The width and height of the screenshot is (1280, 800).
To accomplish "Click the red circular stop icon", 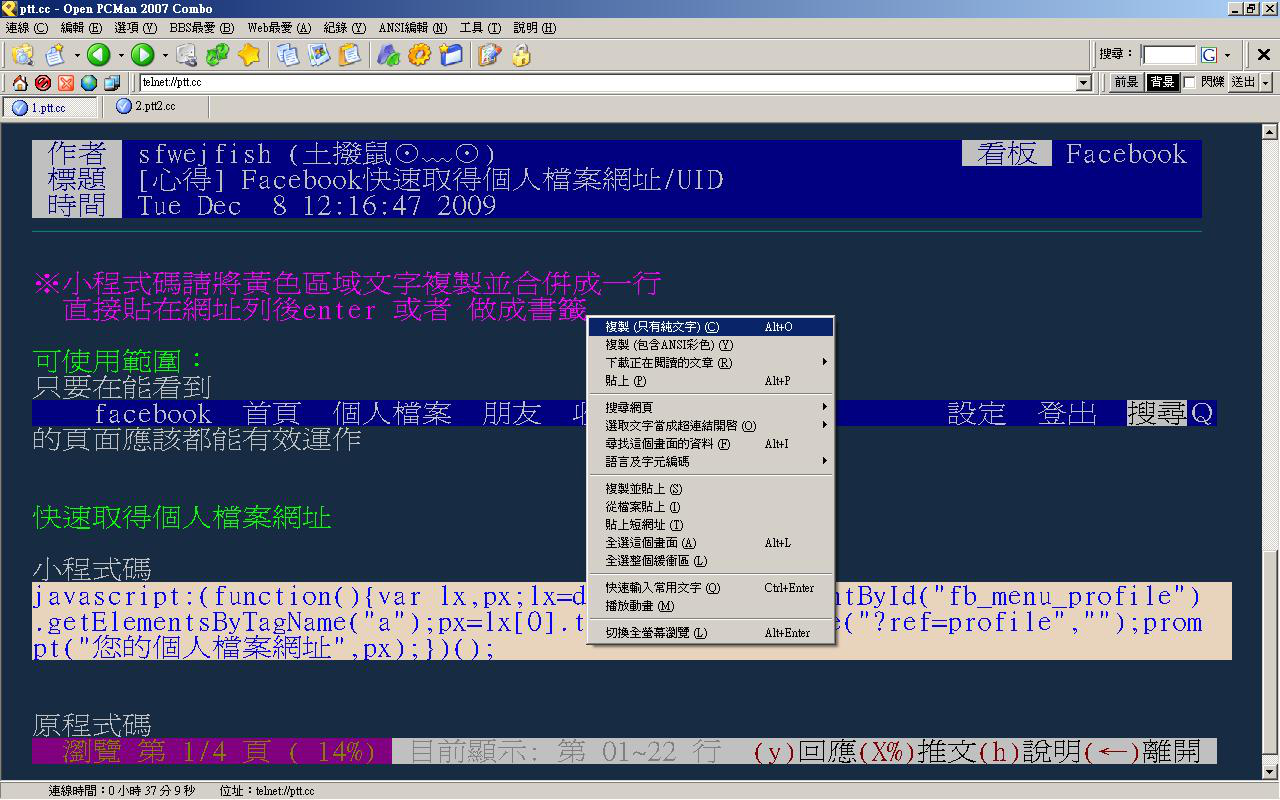I will pos(43,83).
